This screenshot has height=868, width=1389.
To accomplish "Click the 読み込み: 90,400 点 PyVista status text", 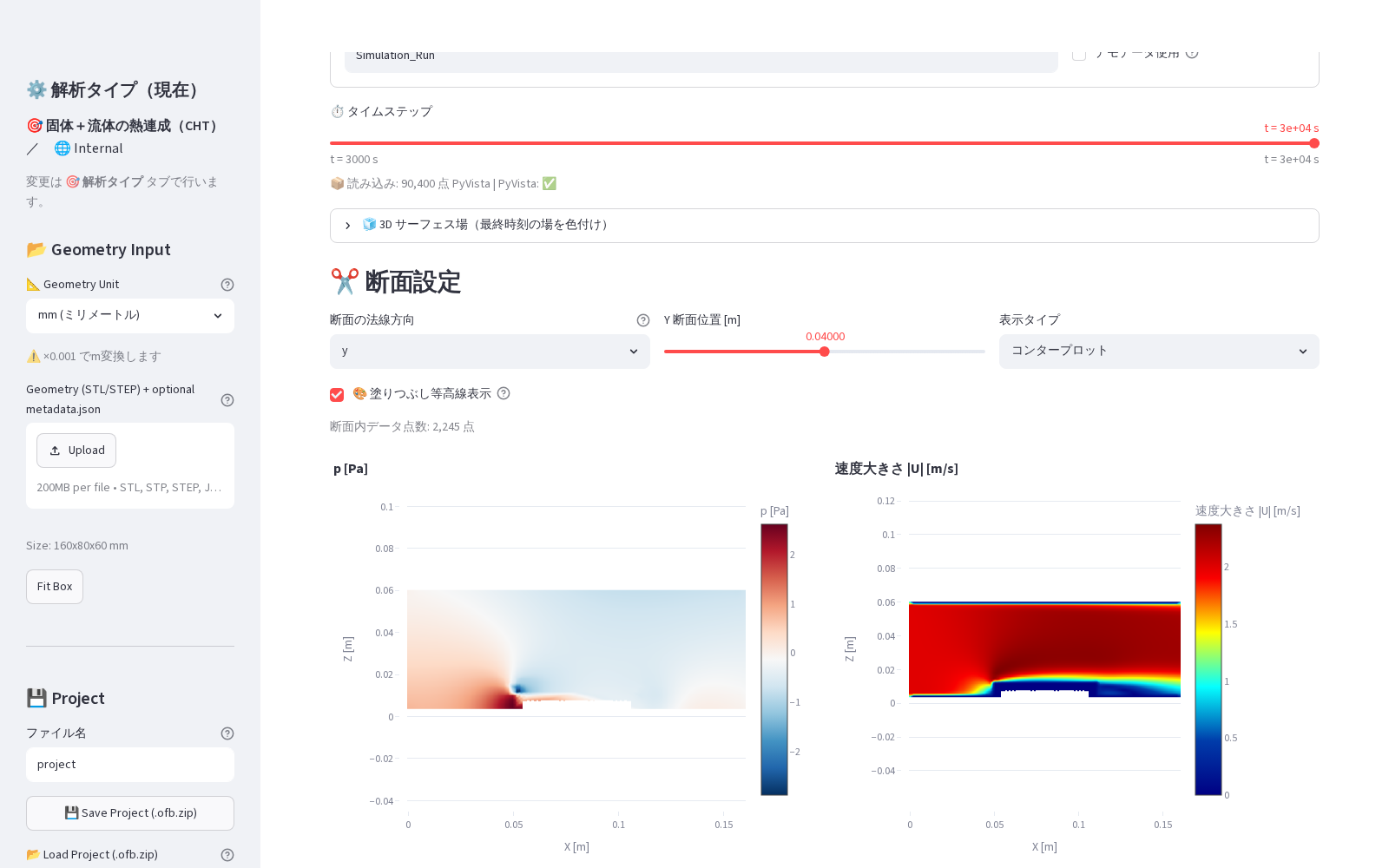I will (443, 184).
